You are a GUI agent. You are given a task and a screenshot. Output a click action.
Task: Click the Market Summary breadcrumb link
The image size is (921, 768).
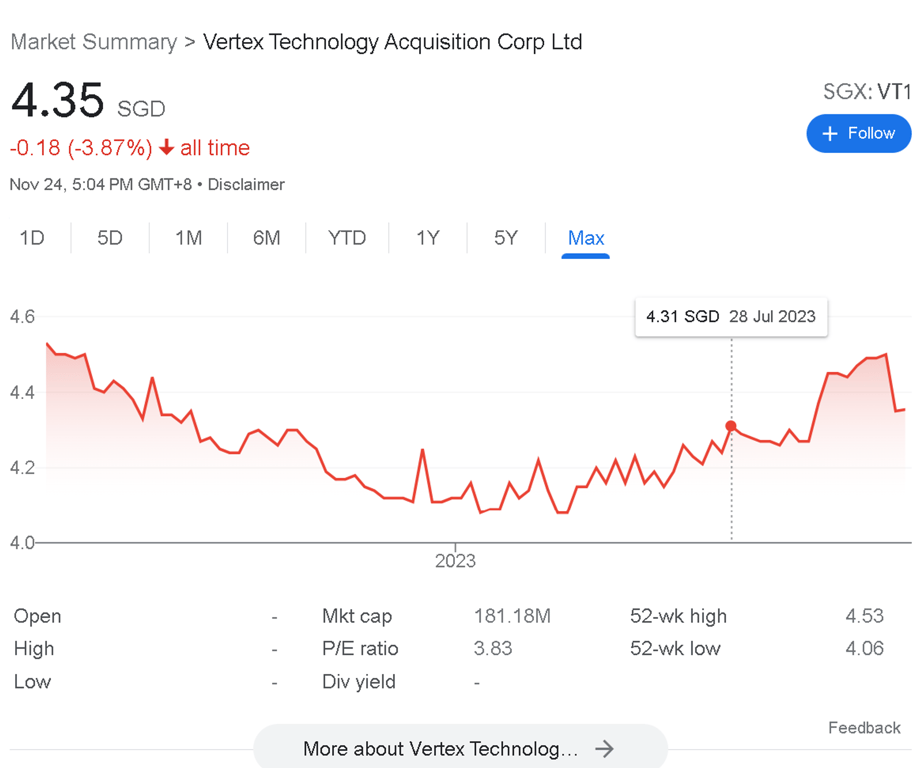point(93,42)
